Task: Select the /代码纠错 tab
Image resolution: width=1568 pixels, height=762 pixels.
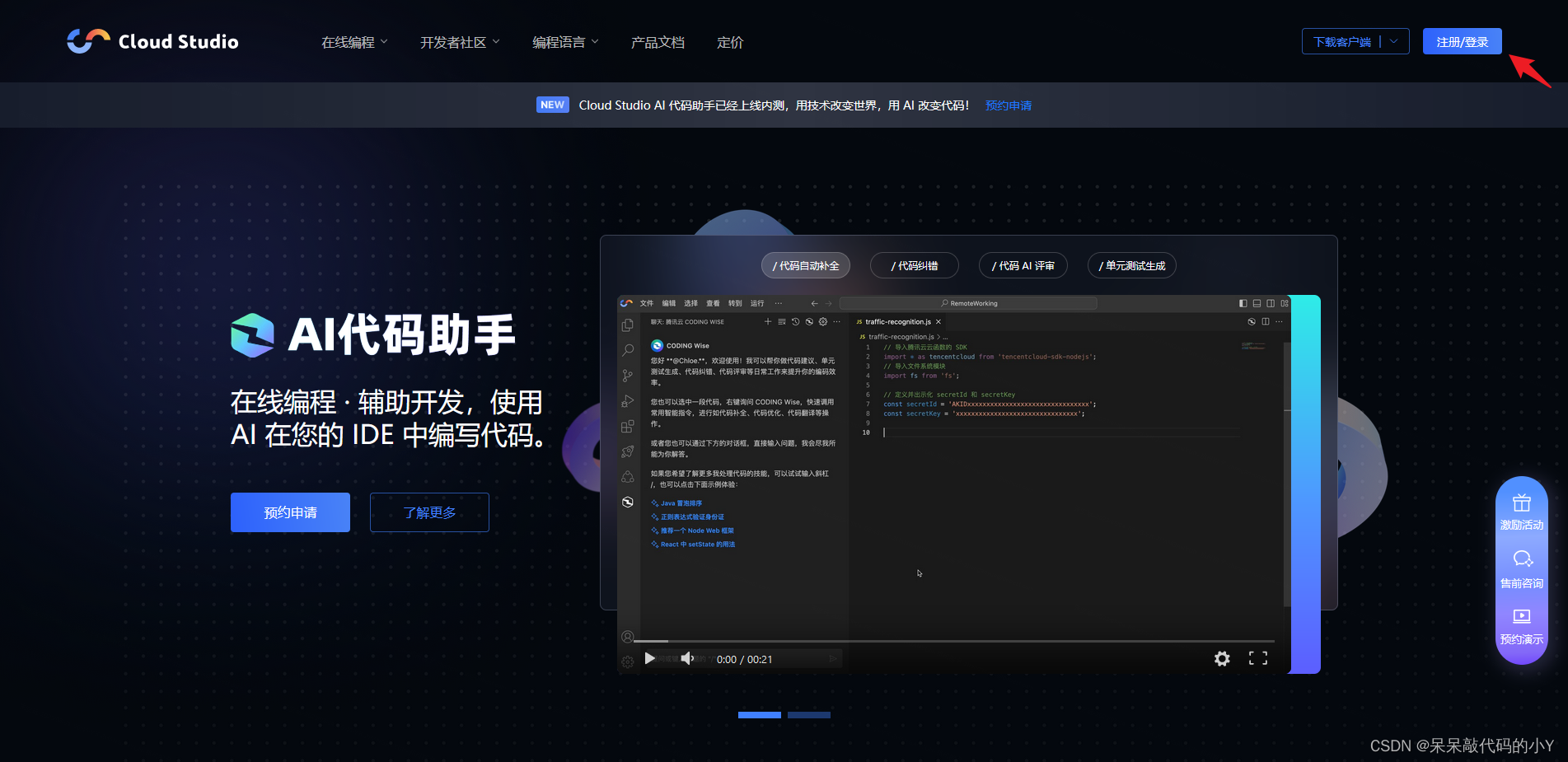Action: pos(915,265)
